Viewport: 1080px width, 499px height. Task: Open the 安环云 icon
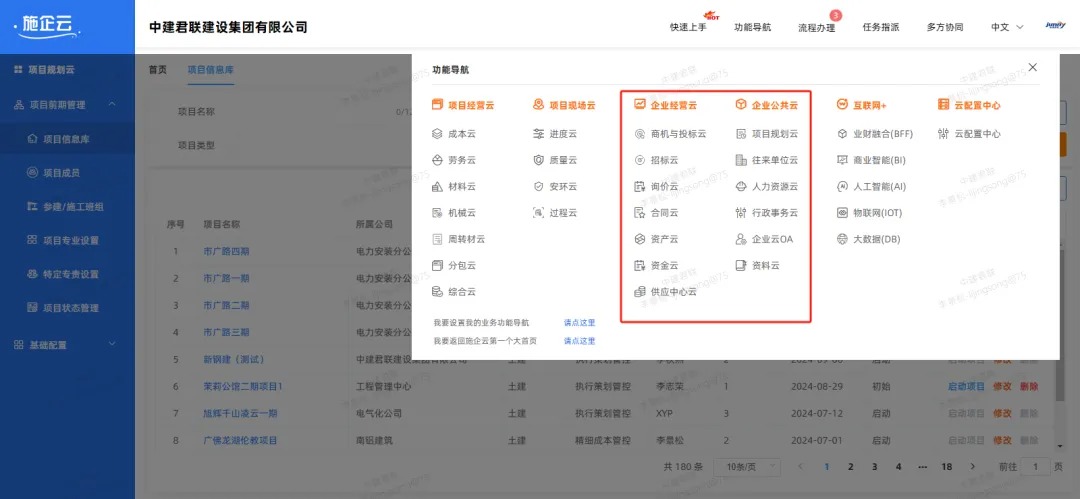click(539, 186)
